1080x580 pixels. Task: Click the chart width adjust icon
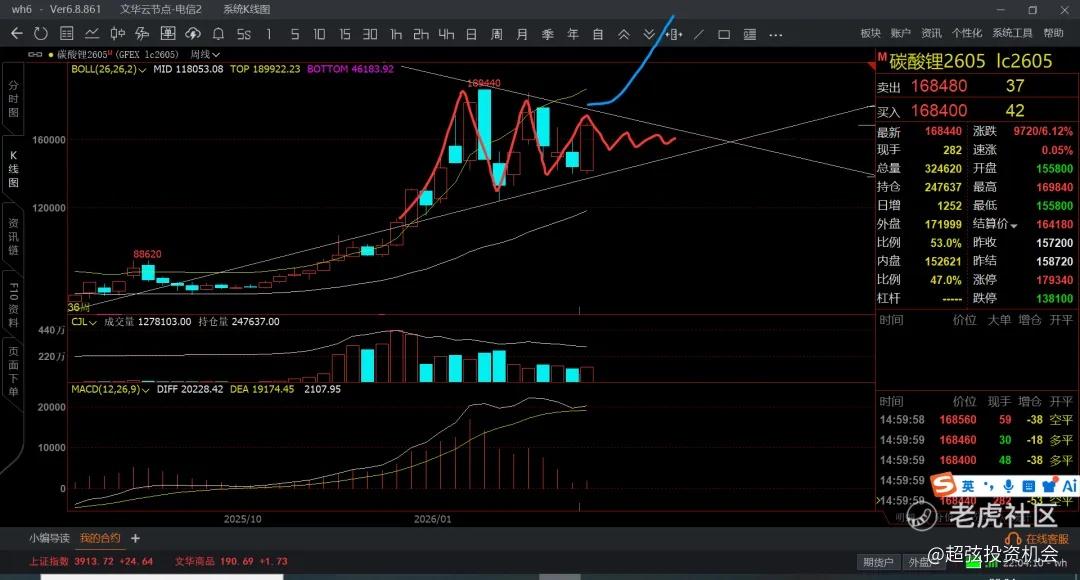[674, 34]
